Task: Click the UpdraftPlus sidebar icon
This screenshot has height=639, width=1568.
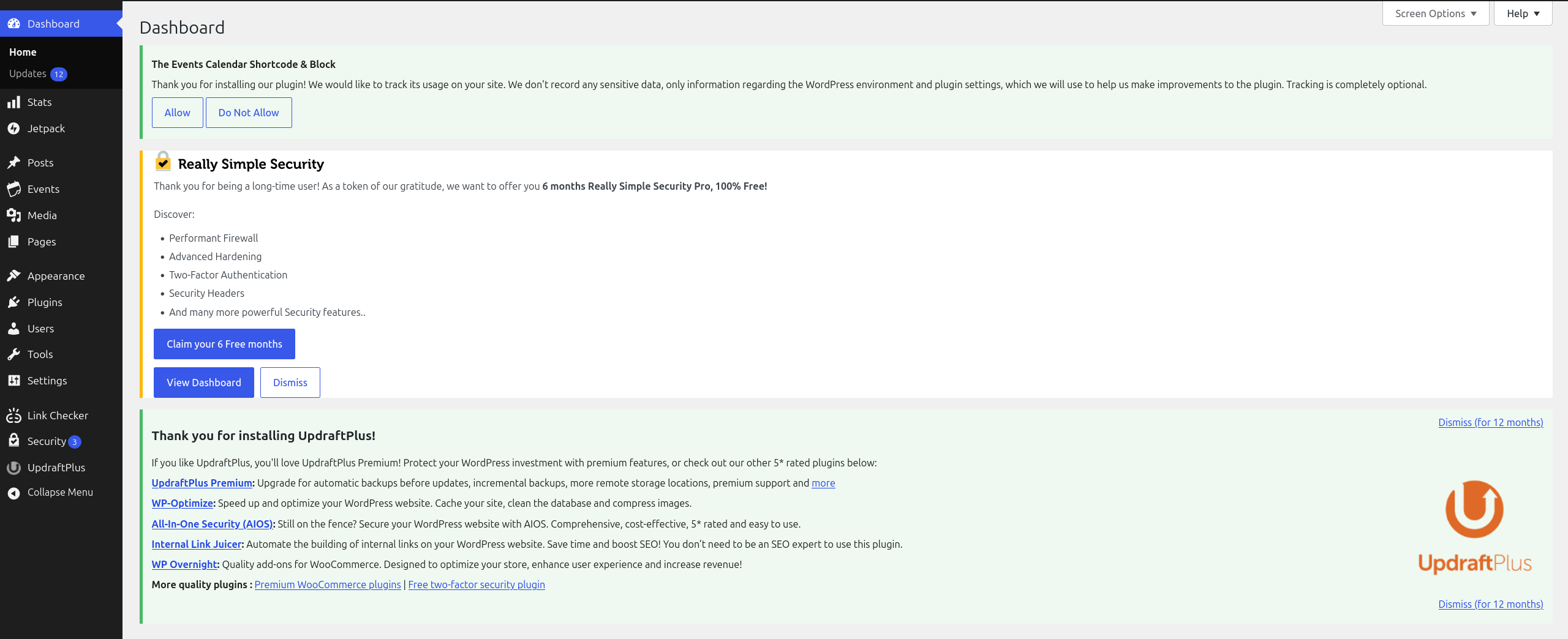Action: 13,468
